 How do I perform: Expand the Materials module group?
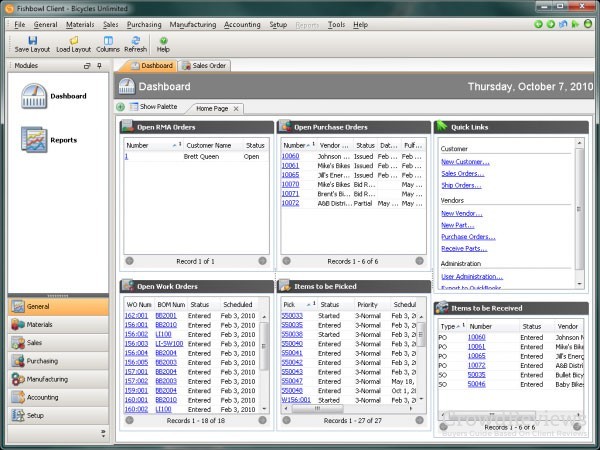click(40, 325)
